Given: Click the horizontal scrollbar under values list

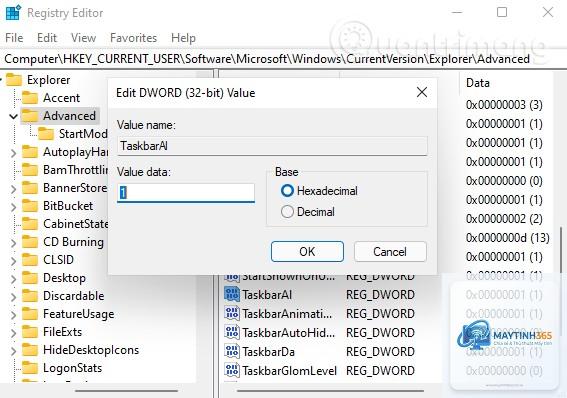Looking at the screenshot, I should (x=331, y=391).
